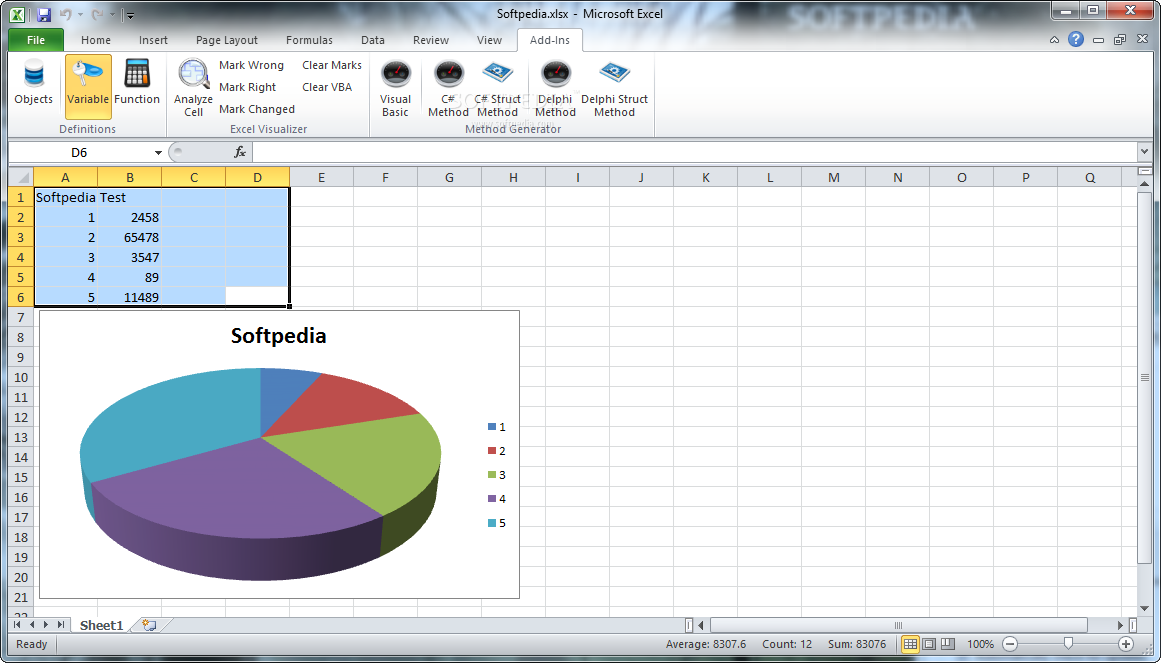The image size is (1161, 663).
Task: Click the Insert Function fx button
Action: 240,152
